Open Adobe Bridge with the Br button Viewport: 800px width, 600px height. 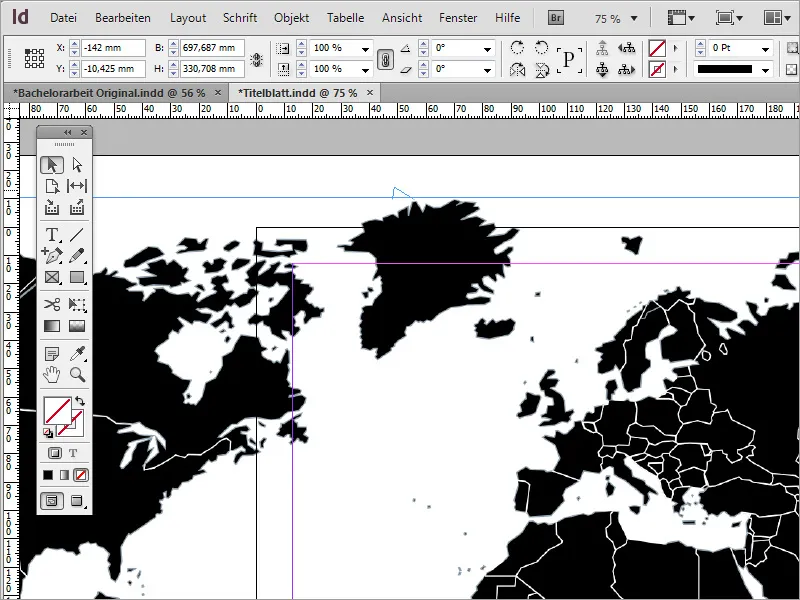(556, 18)
